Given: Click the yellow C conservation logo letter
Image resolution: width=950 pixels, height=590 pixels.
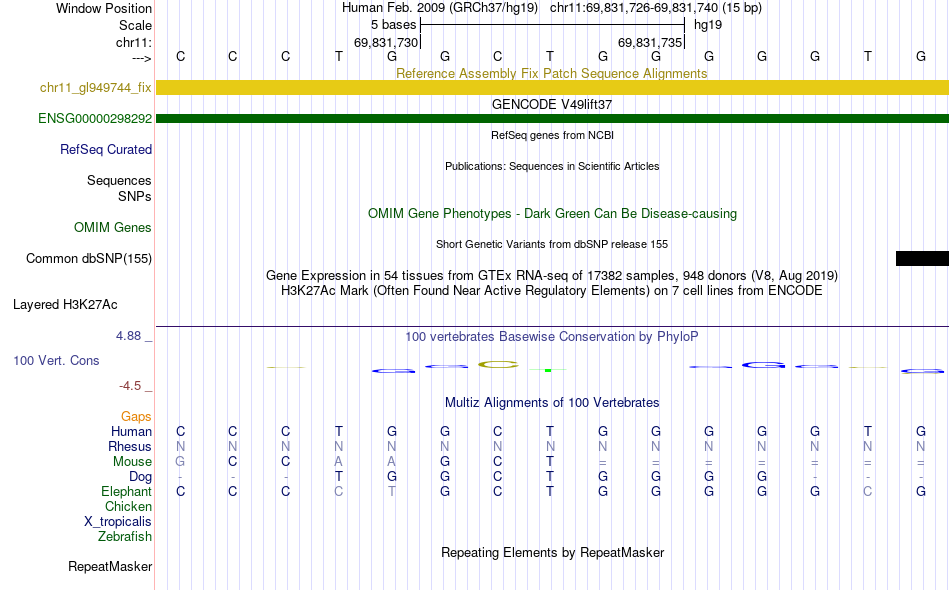Looking at the screenshot, I should coord(498,365).
